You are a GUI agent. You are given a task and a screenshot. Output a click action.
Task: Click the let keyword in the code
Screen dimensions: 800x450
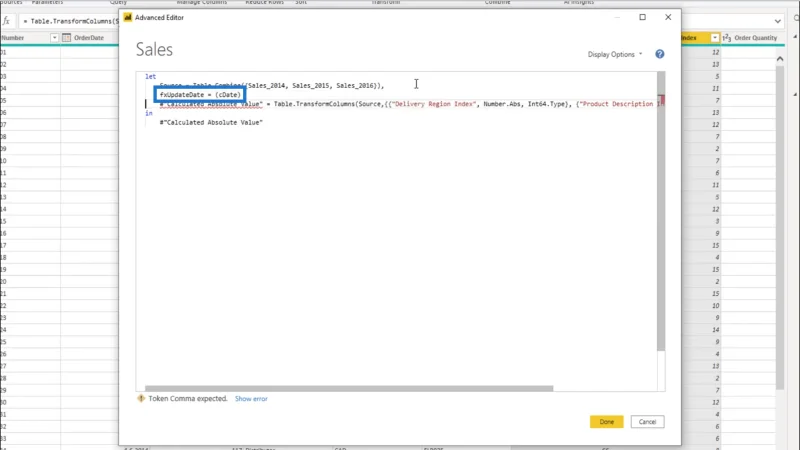151,77
